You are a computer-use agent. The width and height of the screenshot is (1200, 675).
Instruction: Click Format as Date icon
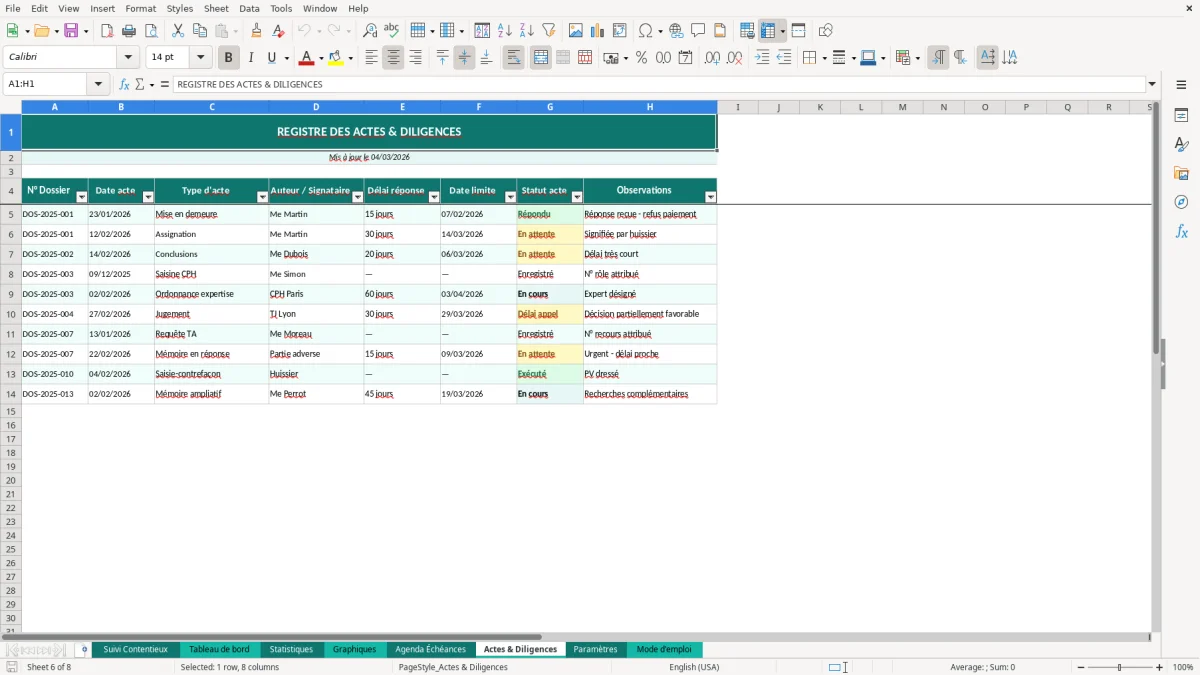[x=685, y=58]
